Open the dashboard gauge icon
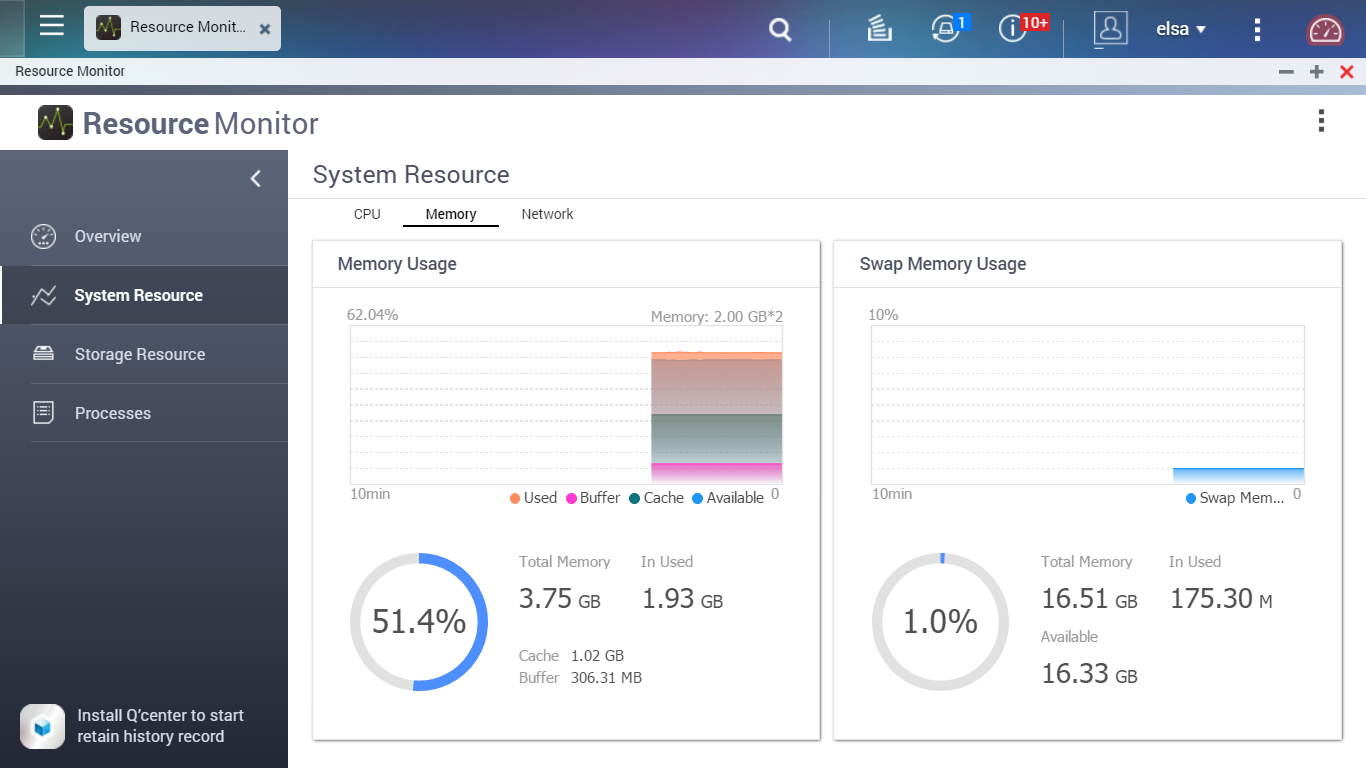 (1326, 30)
